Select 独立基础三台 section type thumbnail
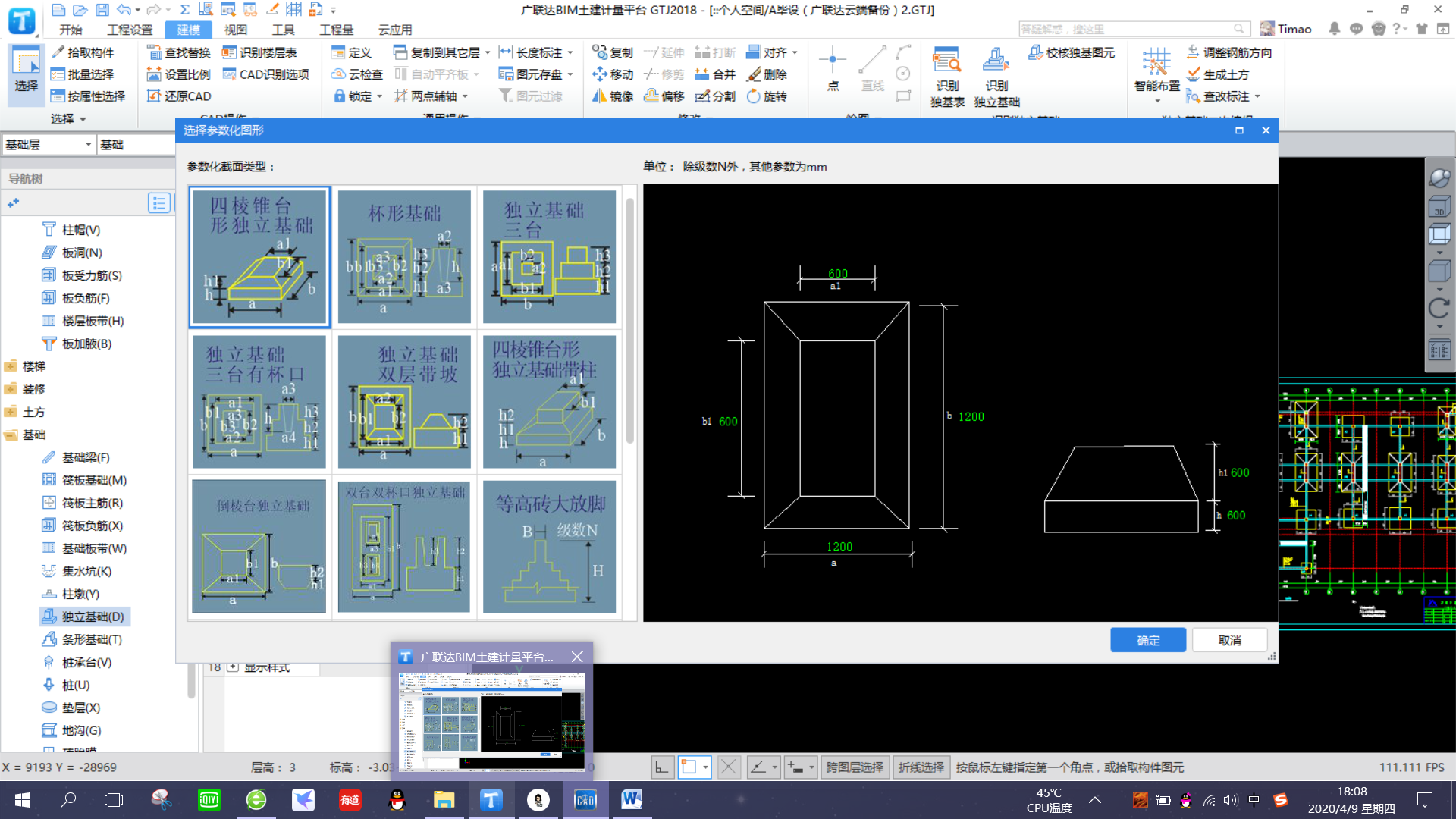 click(549, 256)
